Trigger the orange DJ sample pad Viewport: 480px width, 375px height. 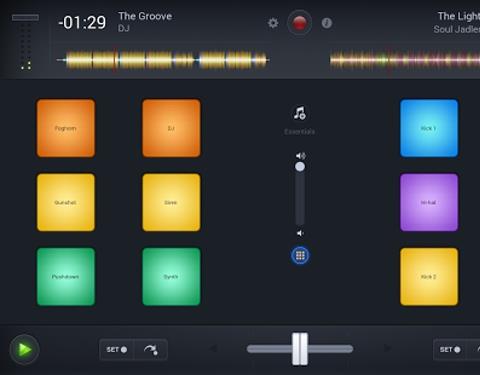click(171, 128)
